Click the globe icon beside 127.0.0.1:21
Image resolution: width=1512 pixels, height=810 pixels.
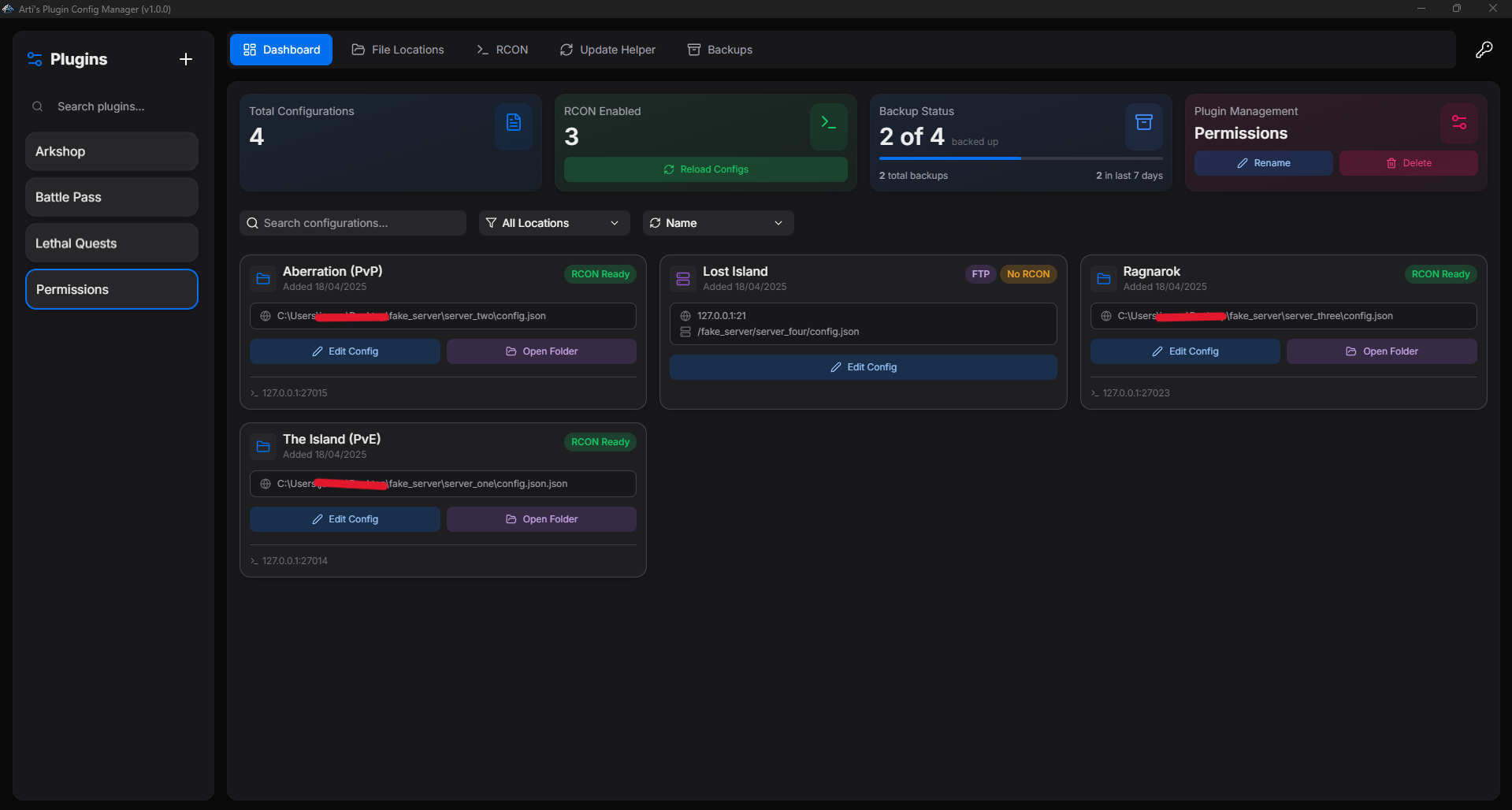coord(685,316)
